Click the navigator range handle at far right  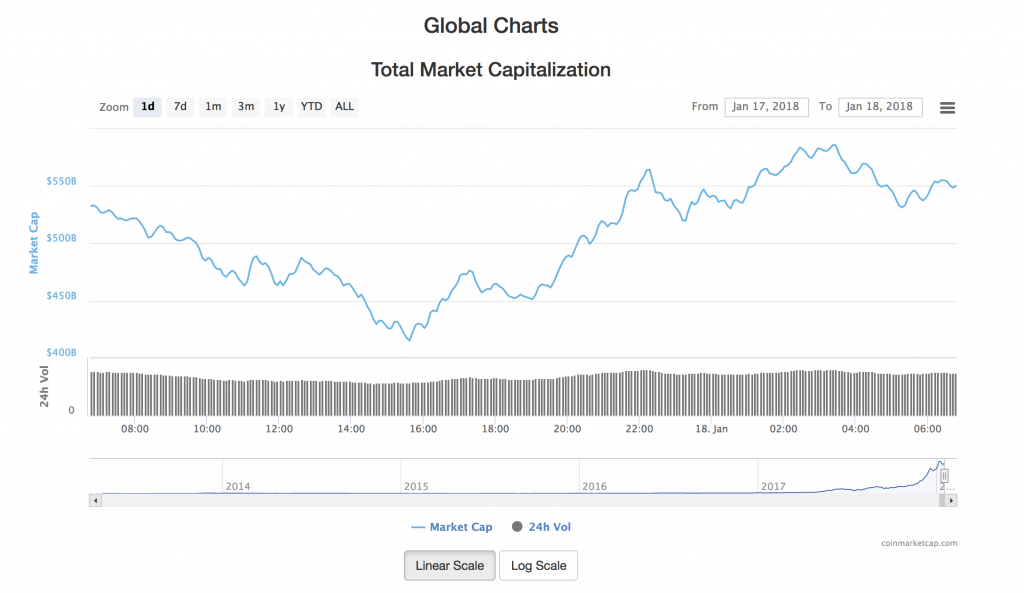click(944, 477)
